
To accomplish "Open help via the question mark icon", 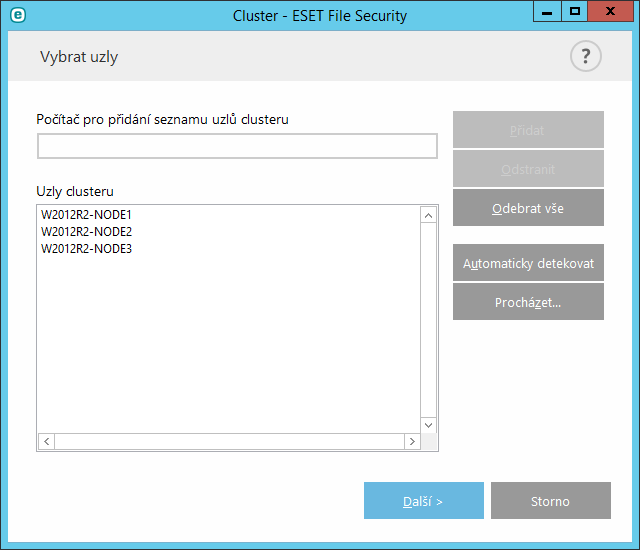I will click(x=586, y=56).
